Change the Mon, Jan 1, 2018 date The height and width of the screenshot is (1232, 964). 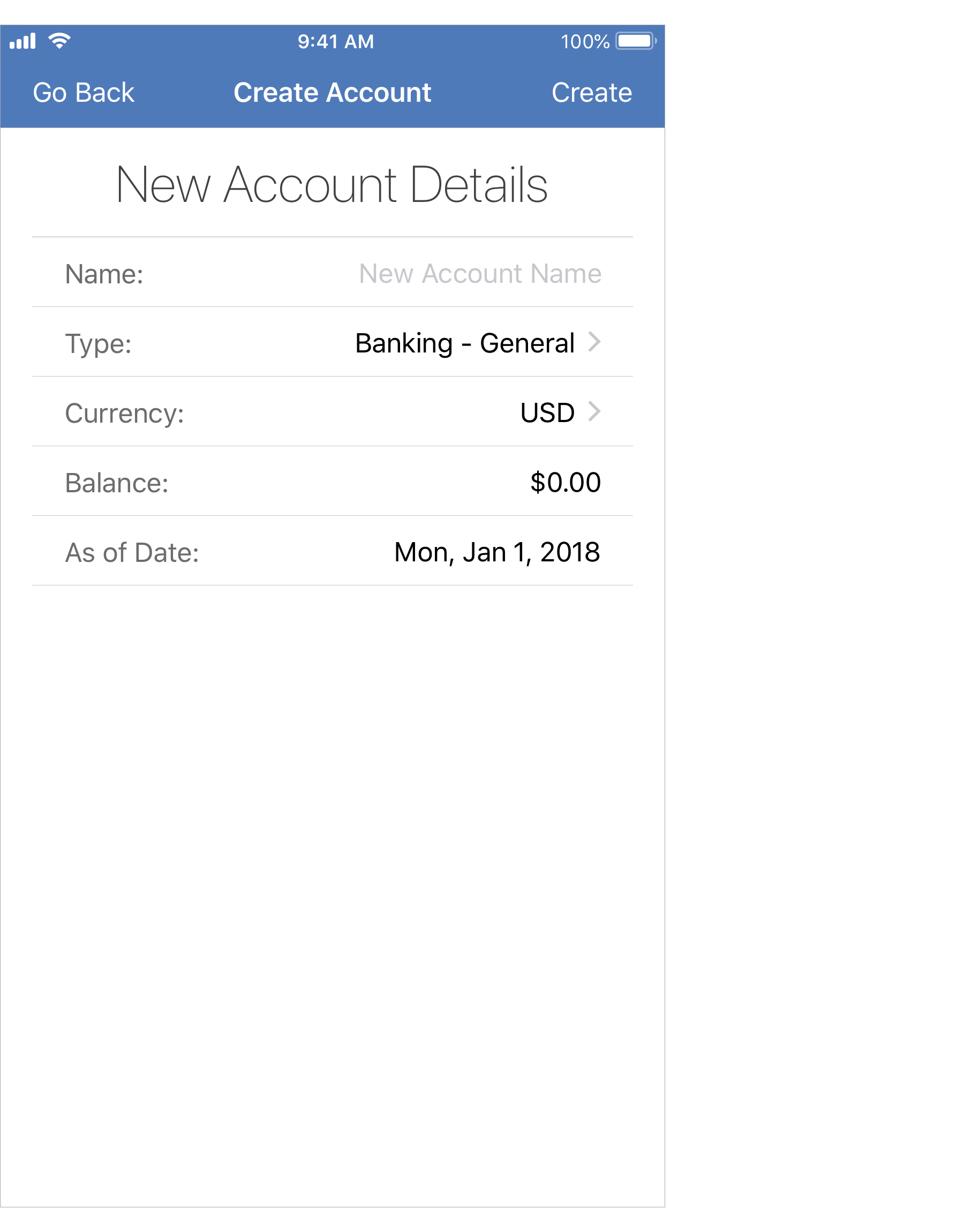[x=496, y=552]
